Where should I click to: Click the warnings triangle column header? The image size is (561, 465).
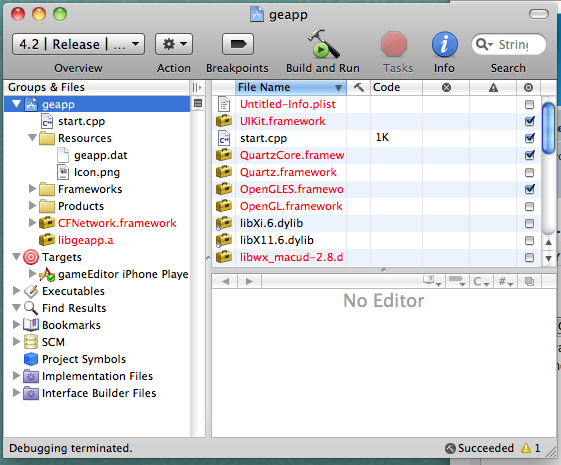[493, 87]
